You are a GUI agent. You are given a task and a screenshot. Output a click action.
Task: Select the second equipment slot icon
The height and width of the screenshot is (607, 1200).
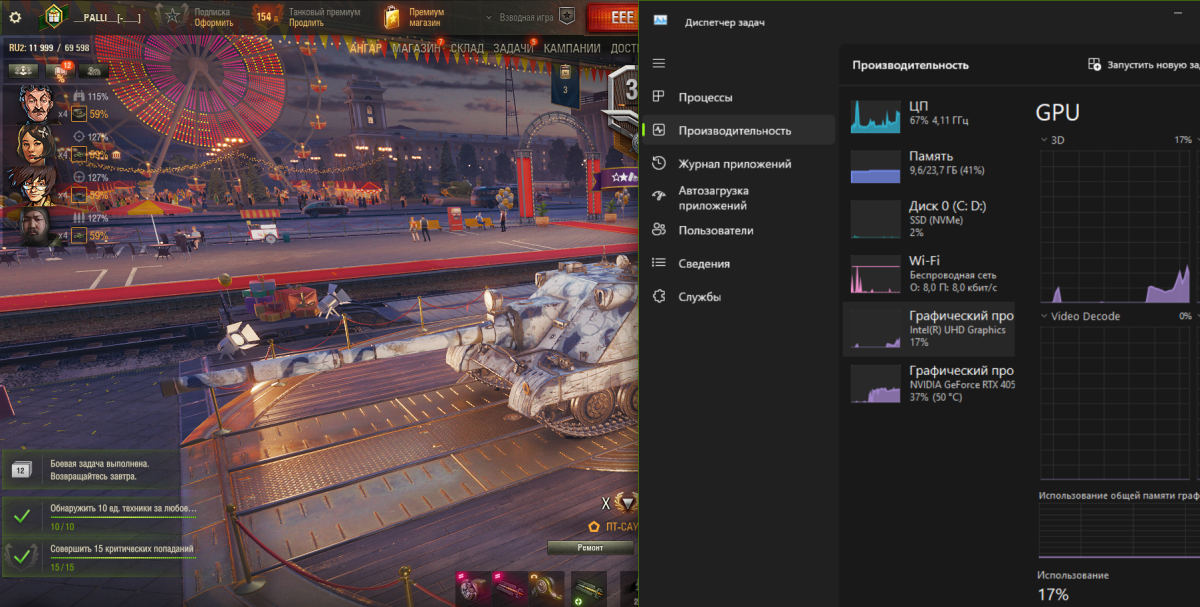click(x=509, y=588)
